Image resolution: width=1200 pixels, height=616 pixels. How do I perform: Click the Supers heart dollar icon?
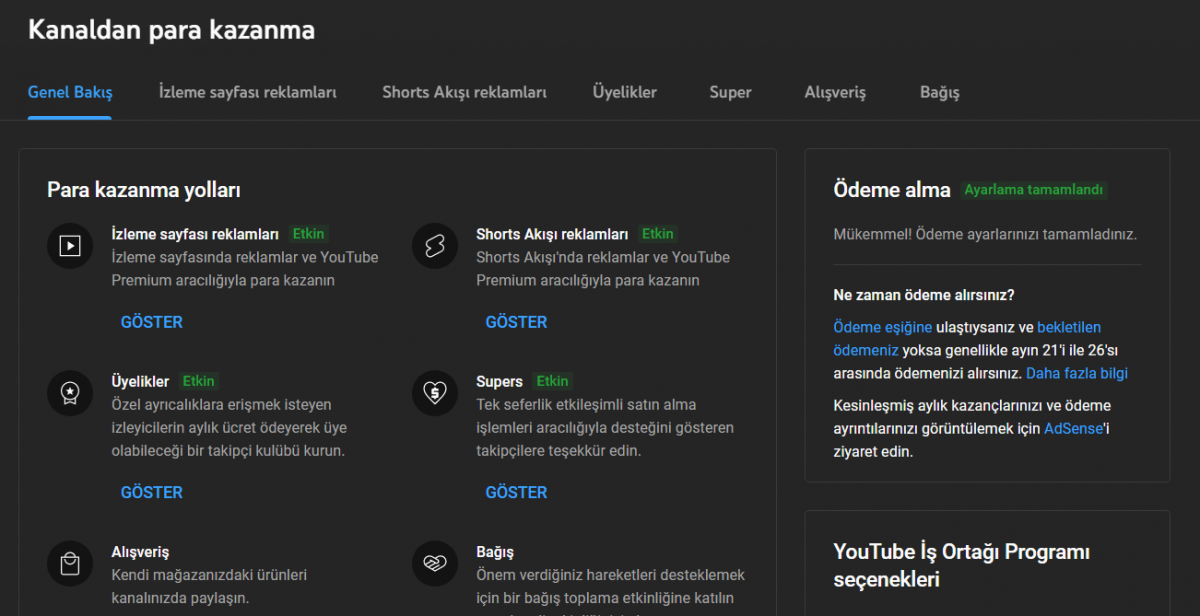point(435,393)
